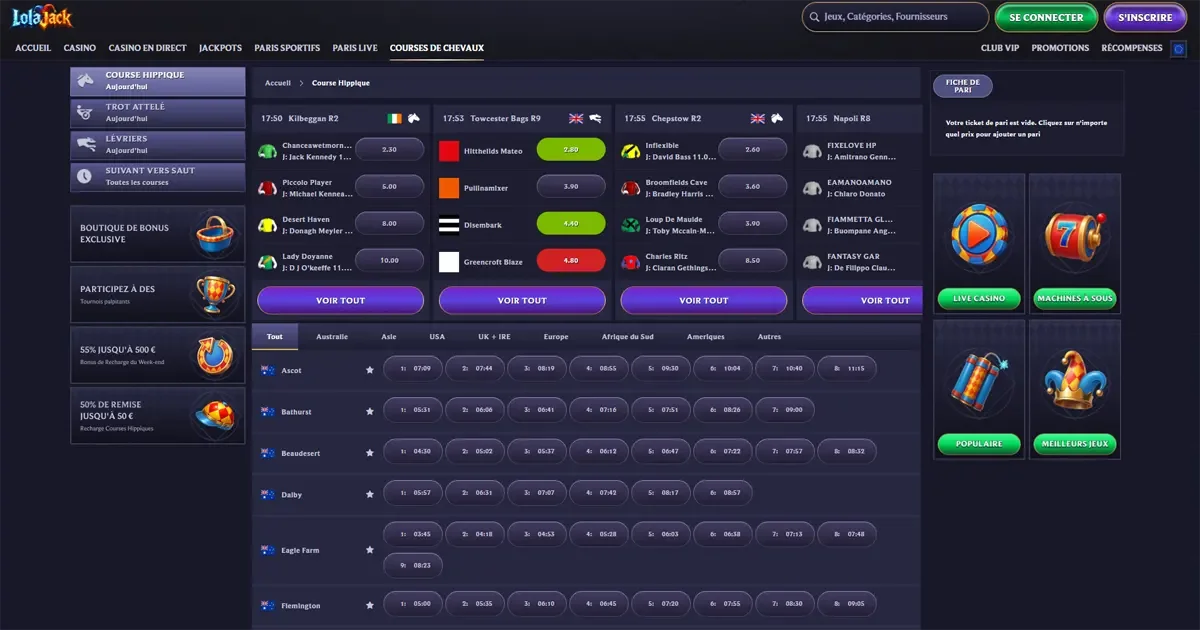
Task: Open Club VIP page
Action: pyautogui.click(x=1000, y=48)
